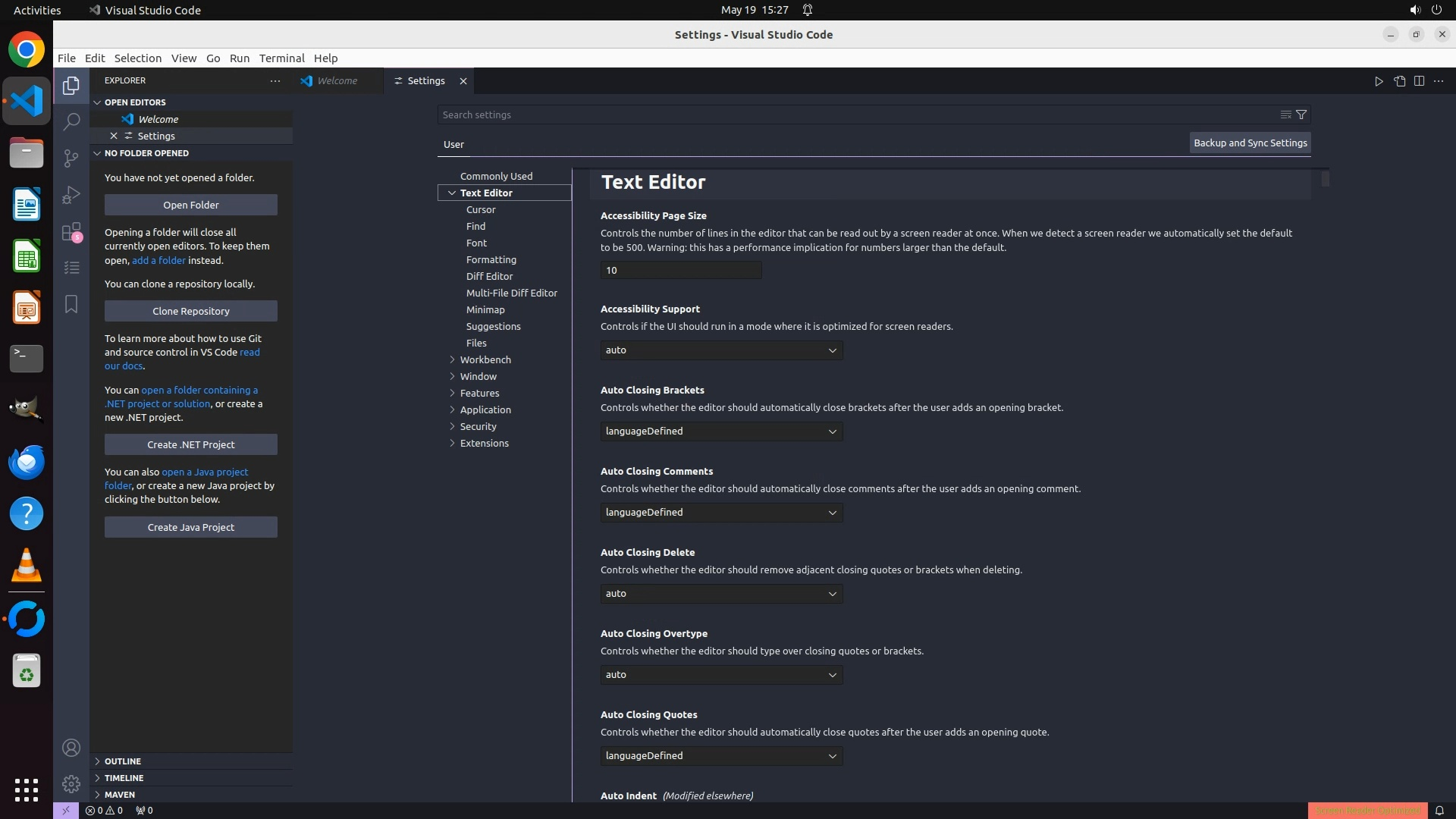Screen dimensions: 1456x819
Task: Open the Terminal menu
Action: coord(281,58)
